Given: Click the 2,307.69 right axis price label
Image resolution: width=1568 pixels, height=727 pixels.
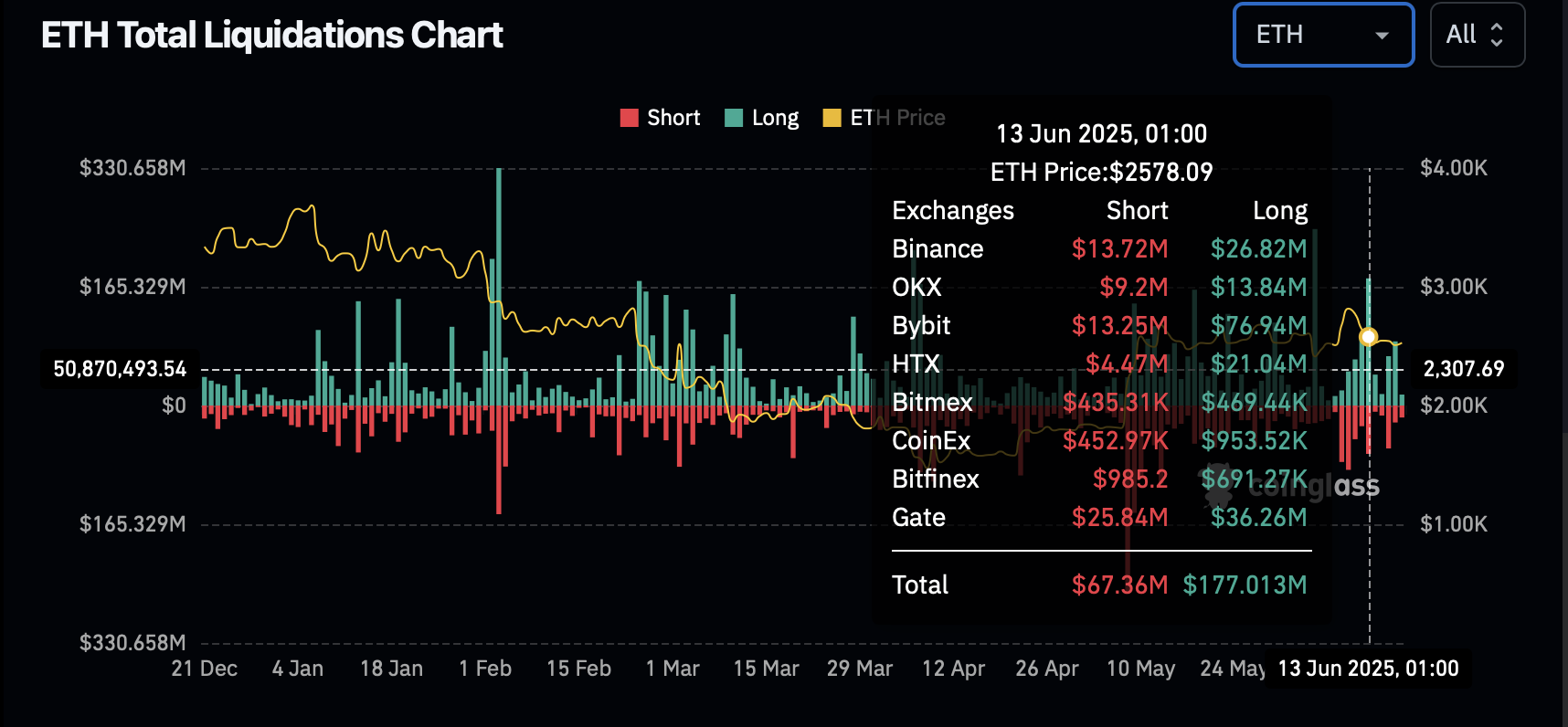Looking at the screenshot, I should coord(1464,369).
